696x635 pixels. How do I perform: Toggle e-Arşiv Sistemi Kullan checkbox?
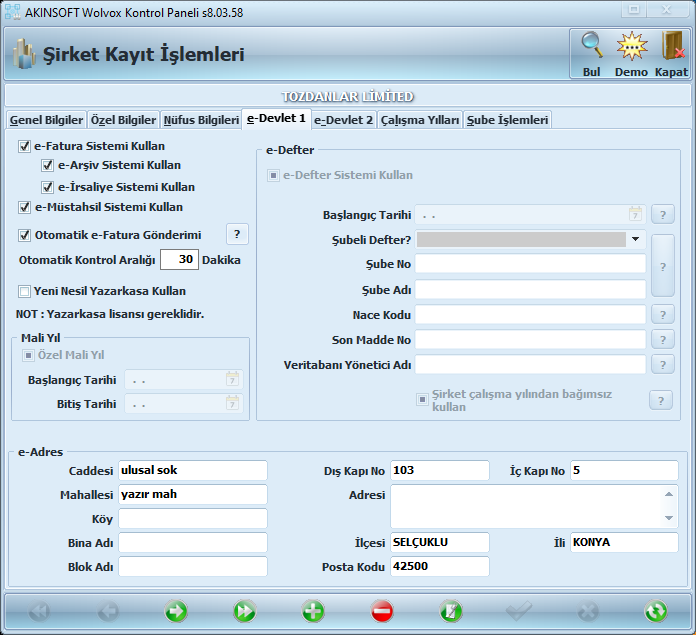click(47, 165)
